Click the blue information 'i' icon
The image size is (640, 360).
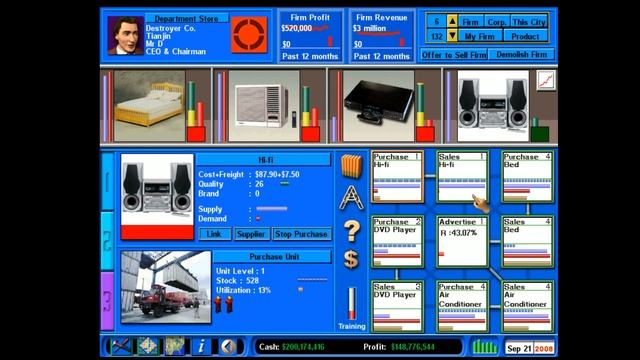click(202, 347)
